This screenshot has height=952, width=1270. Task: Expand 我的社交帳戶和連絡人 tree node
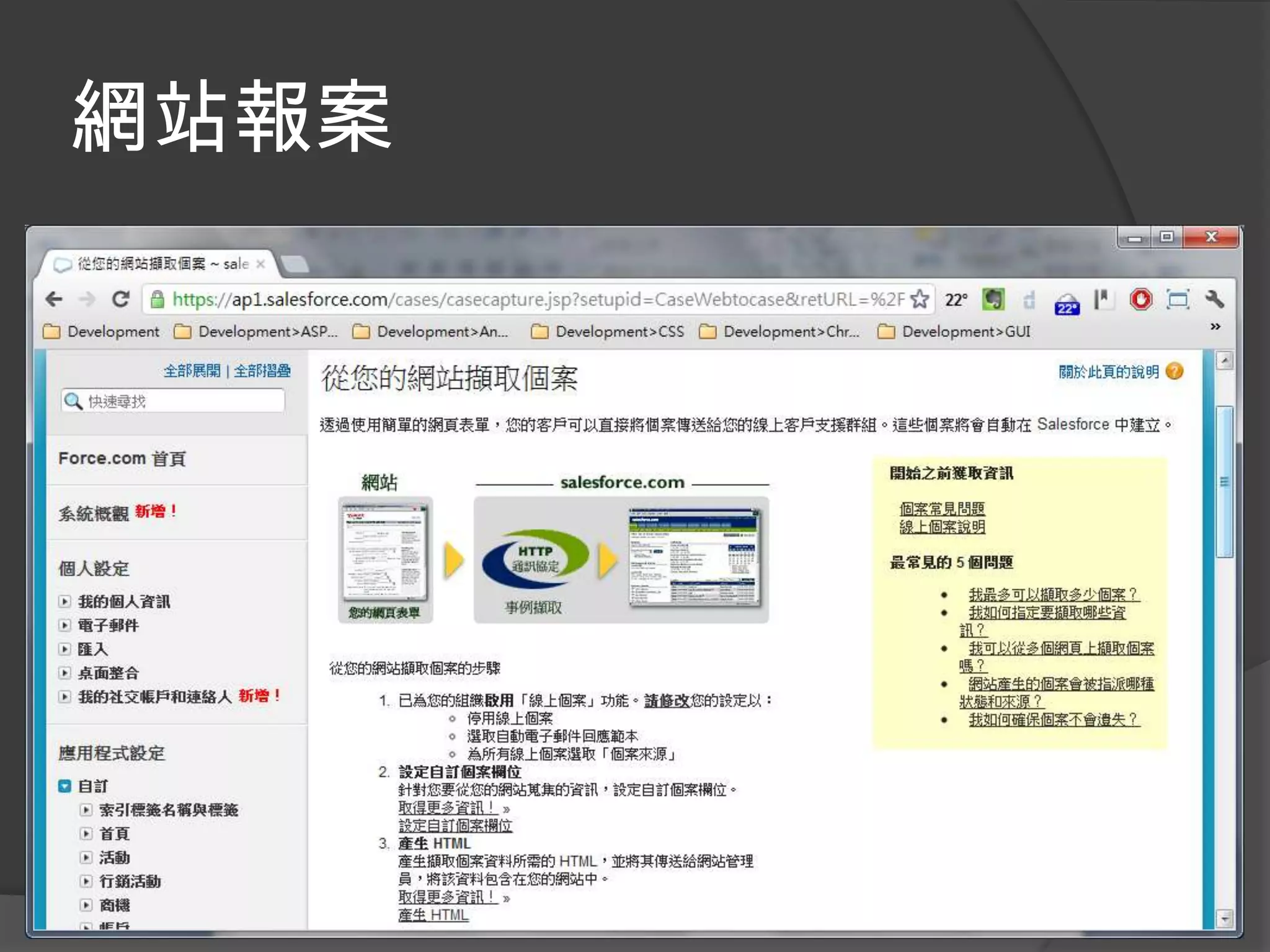pos(64,697)
